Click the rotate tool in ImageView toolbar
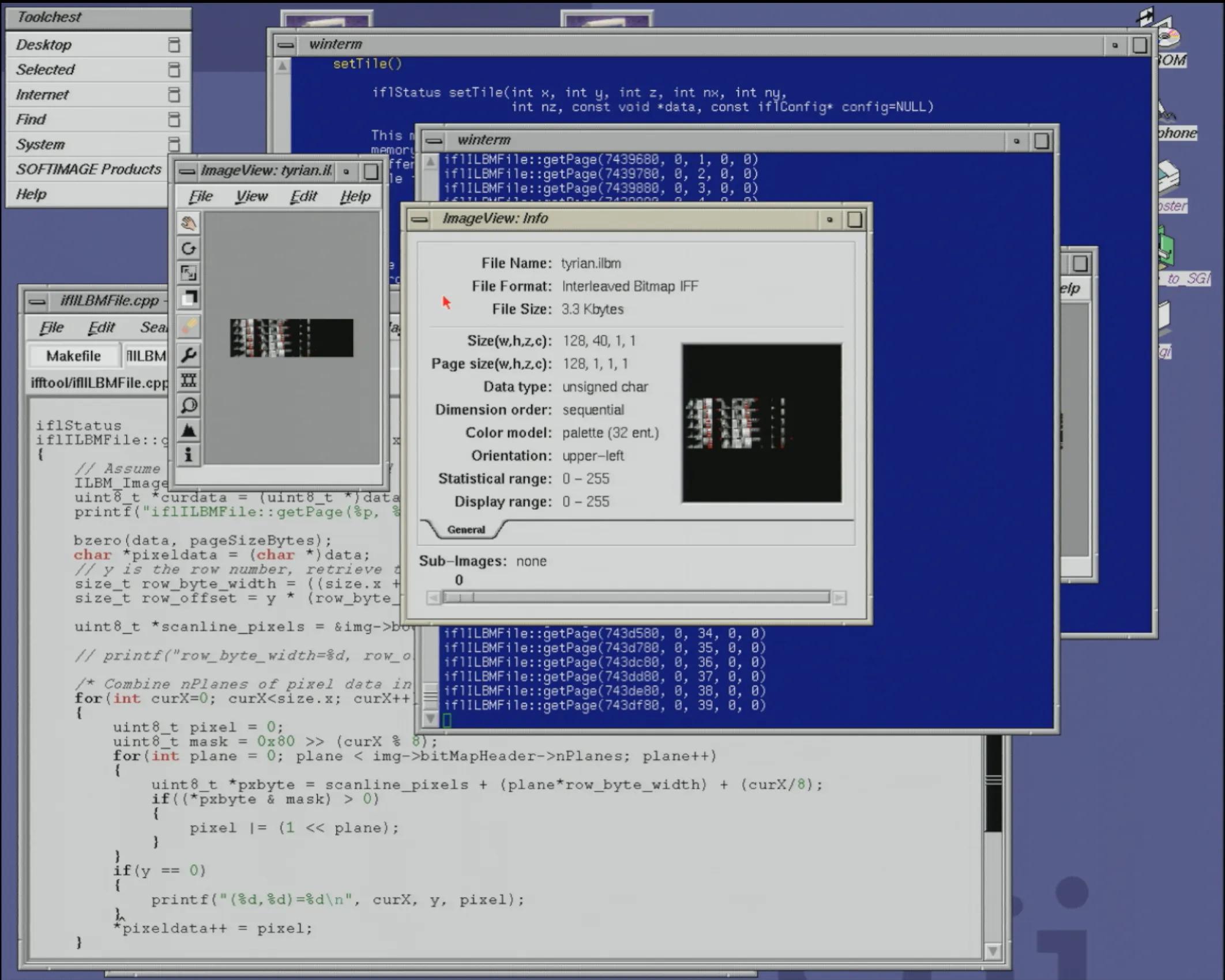 tap(189, 248)
